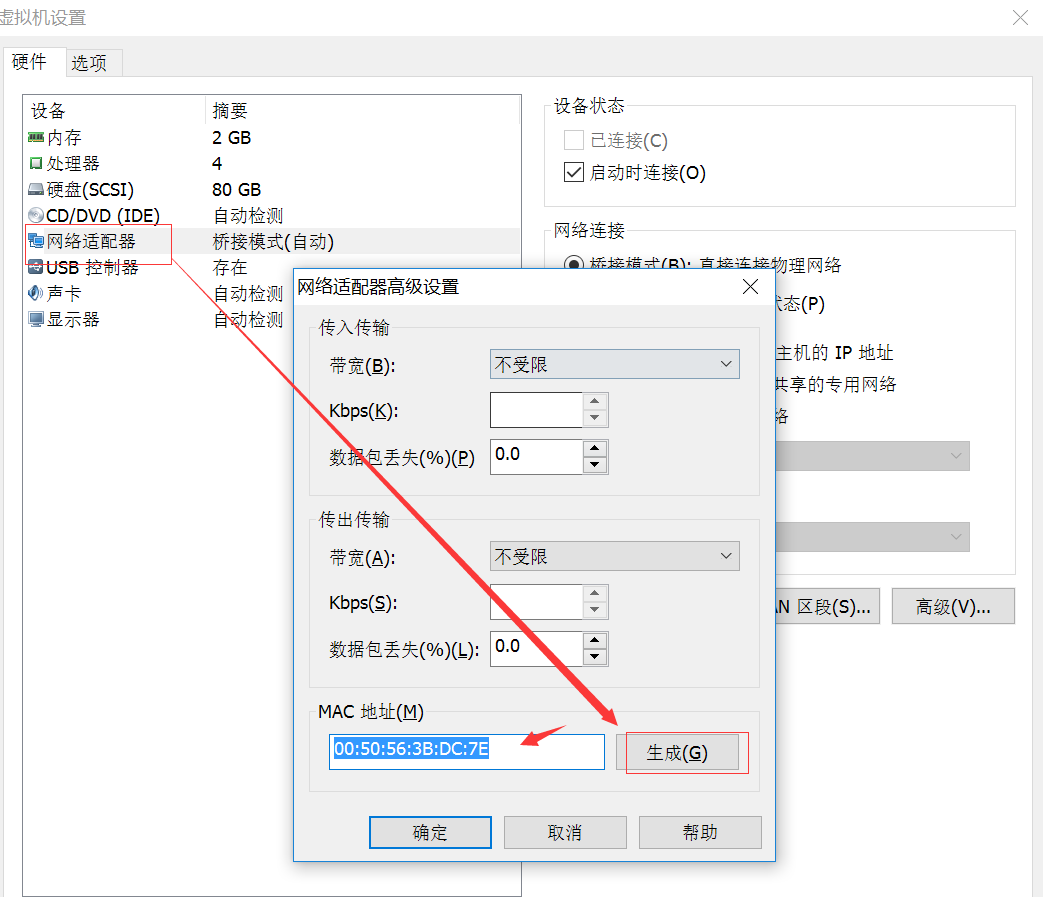This screenshot has width=1043, height=897.
Task: Select the hard disk (SCSI) icon
Action: [36, 190]
